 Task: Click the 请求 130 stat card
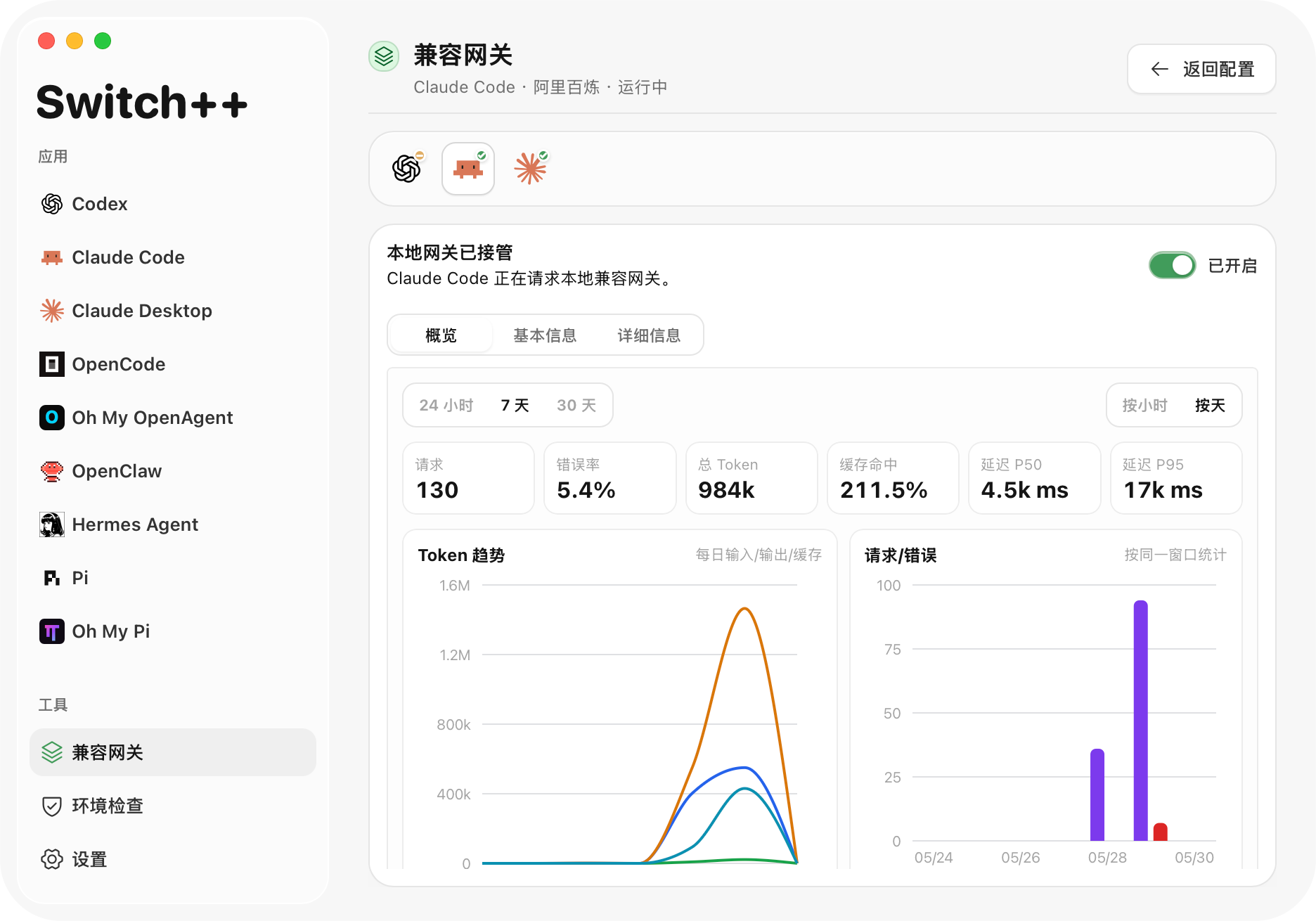click(x=468, y=478)
